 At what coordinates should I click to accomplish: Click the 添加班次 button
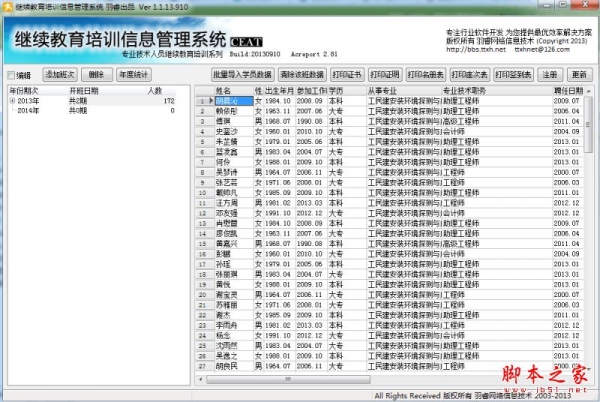coord(60,75)
